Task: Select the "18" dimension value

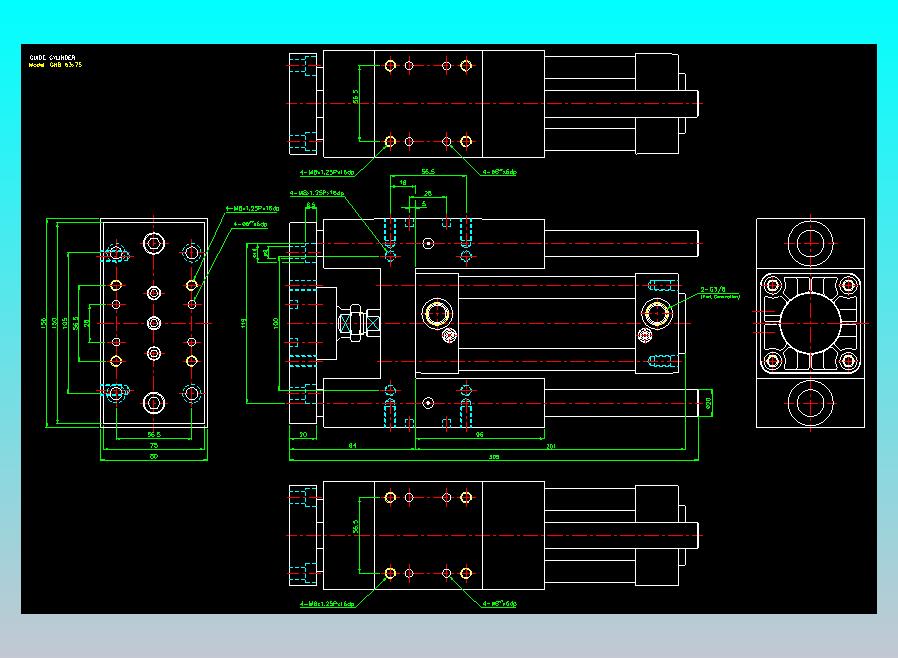Action: click(403, 183)
